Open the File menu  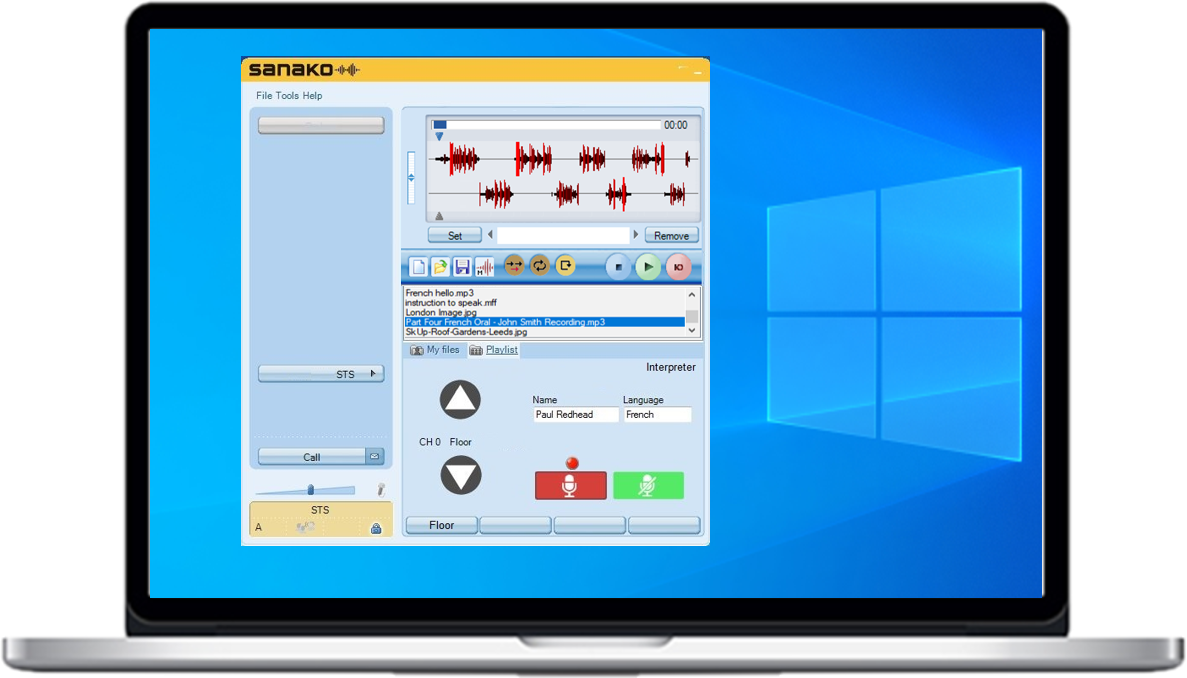[x=264, y=96]
